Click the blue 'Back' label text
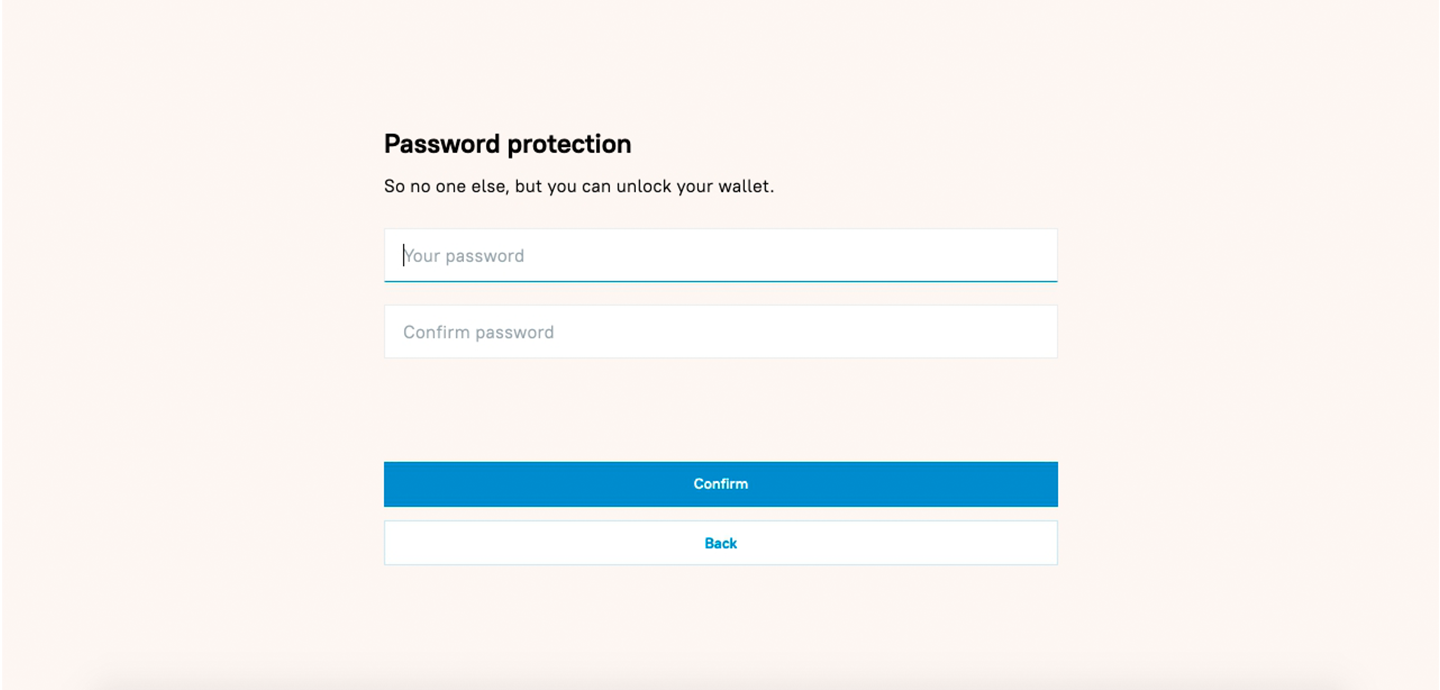 [720, 543]
